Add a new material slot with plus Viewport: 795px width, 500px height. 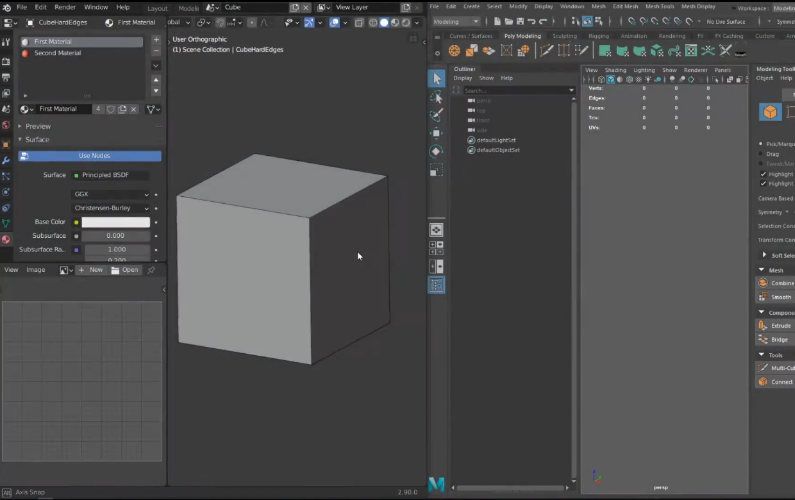[x=156, y=40]
